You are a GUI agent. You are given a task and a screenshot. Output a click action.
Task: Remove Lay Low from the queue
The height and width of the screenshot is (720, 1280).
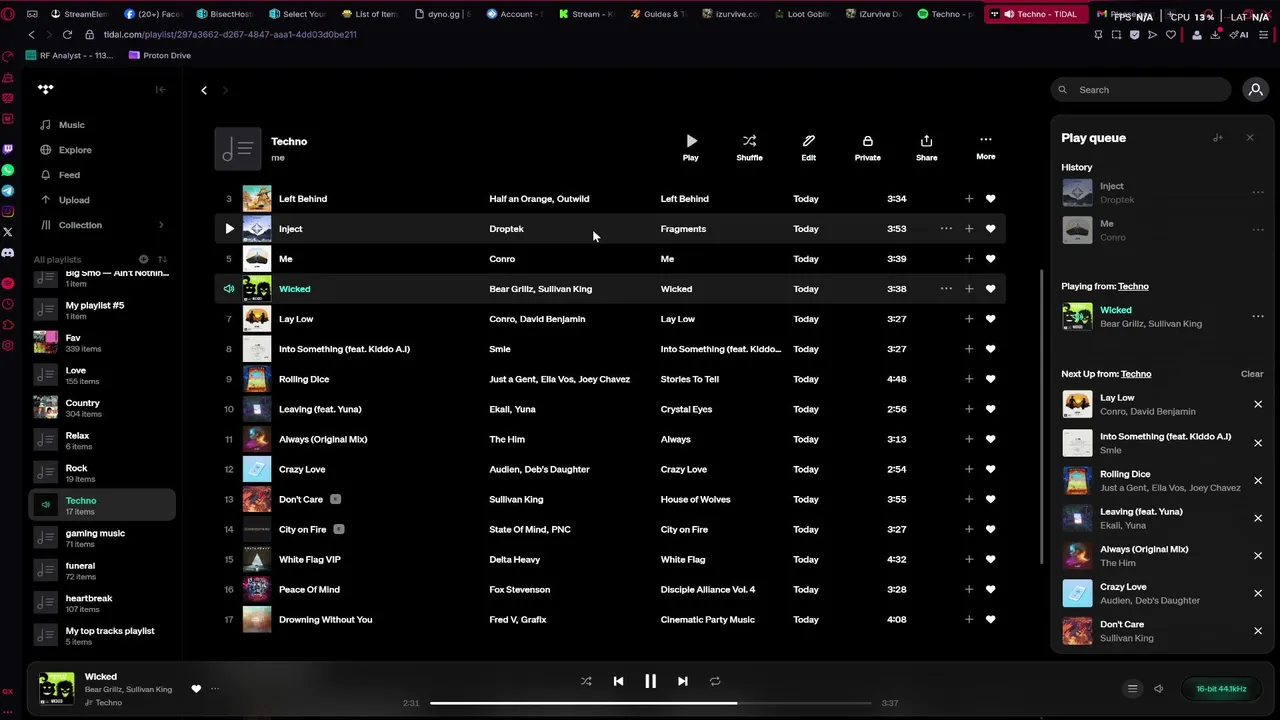1258,404
